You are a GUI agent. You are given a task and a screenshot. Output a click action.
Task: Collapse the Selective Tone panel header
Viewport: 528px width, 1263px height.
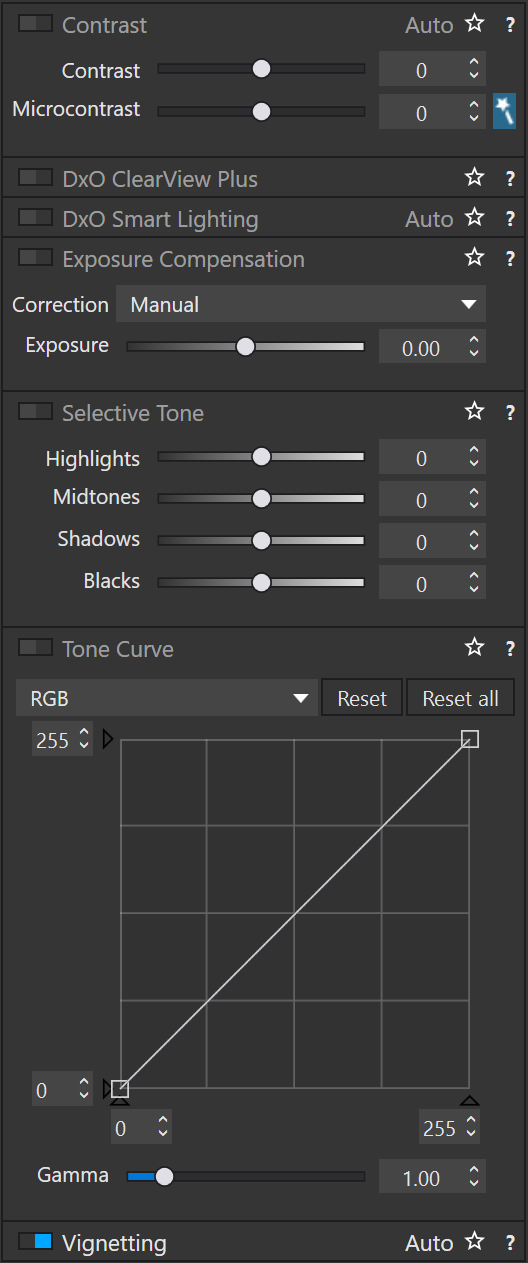point(133,413)
